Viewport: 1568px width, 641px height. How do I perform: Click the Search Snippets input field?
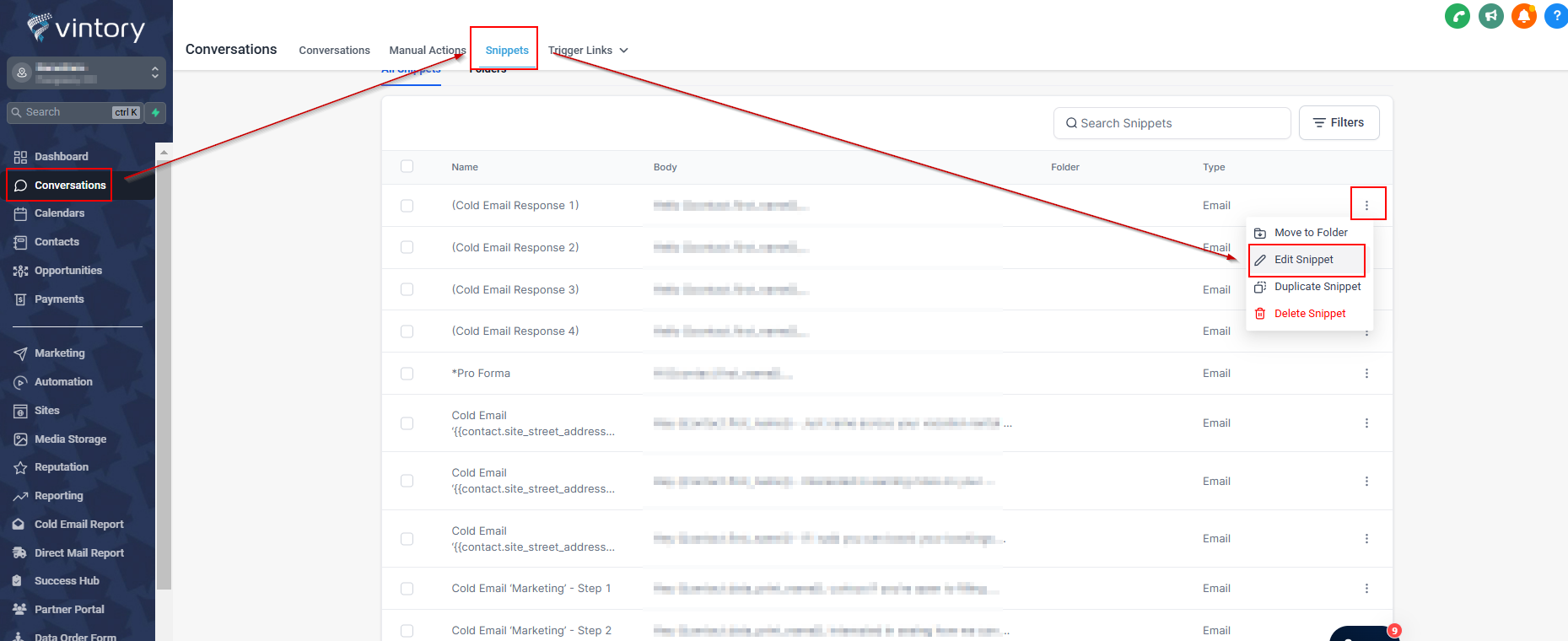point(1172,123)
